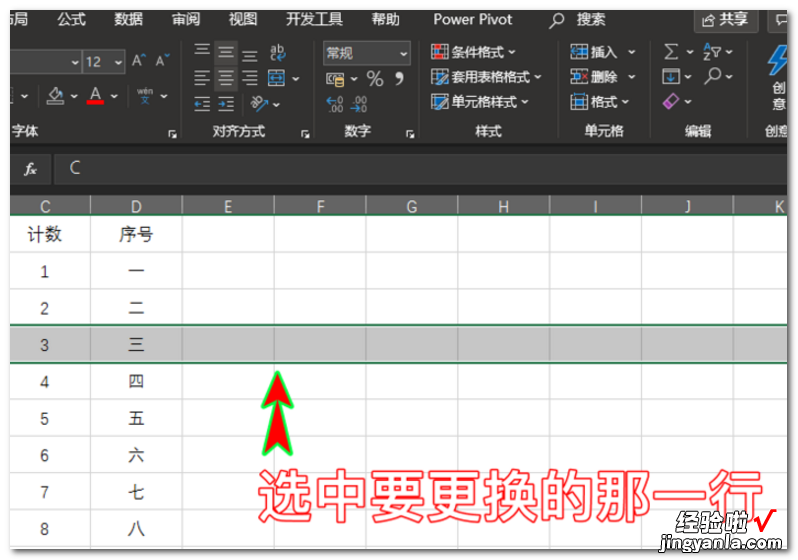Viewport: 798px width, 560px height.
Task: Toggle center horizontal alignment
Action: pyautogui.click(x=225, y=78)
